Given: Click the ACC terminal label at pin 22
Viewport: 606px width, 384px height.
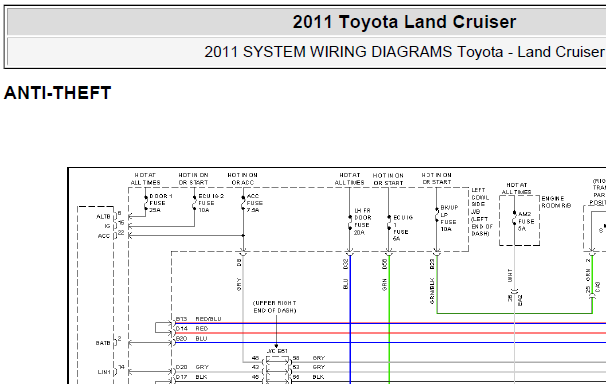Looking at the screenshot, I should click(104, 236).
